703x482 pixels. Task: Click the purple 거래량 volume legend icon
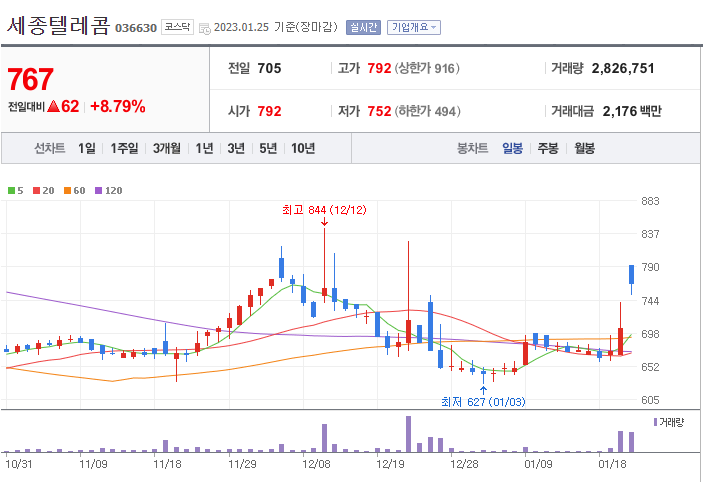point(655,422)
